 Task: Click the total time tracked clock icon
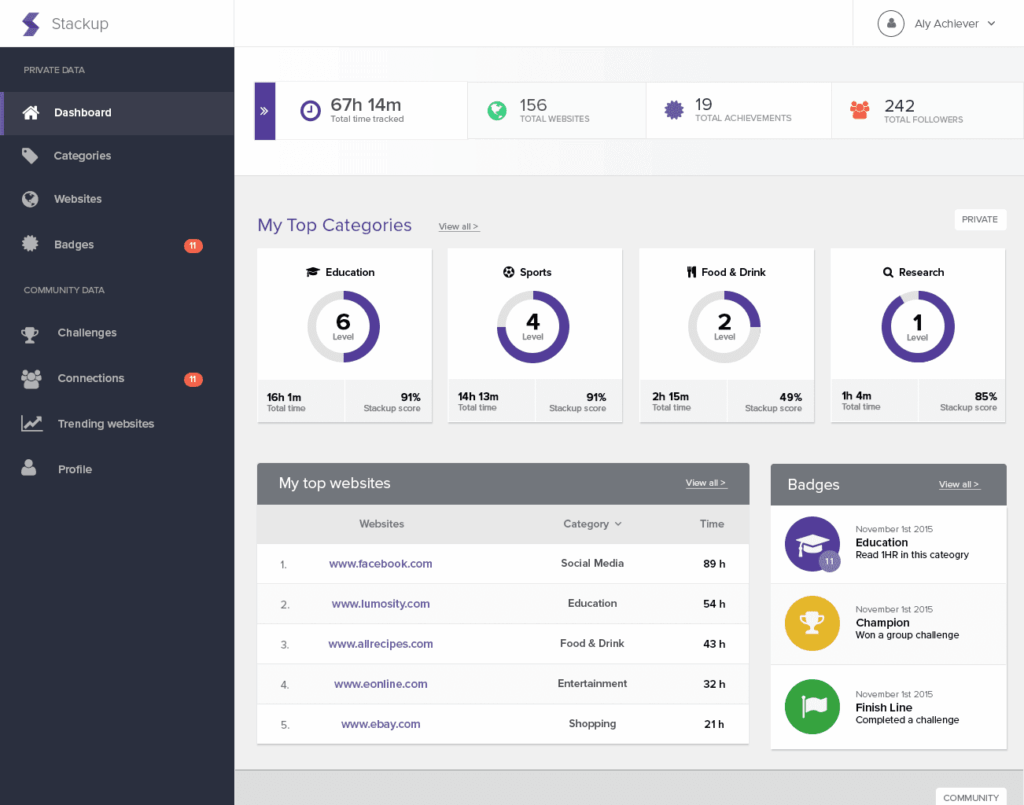click(x=311, y=110)
